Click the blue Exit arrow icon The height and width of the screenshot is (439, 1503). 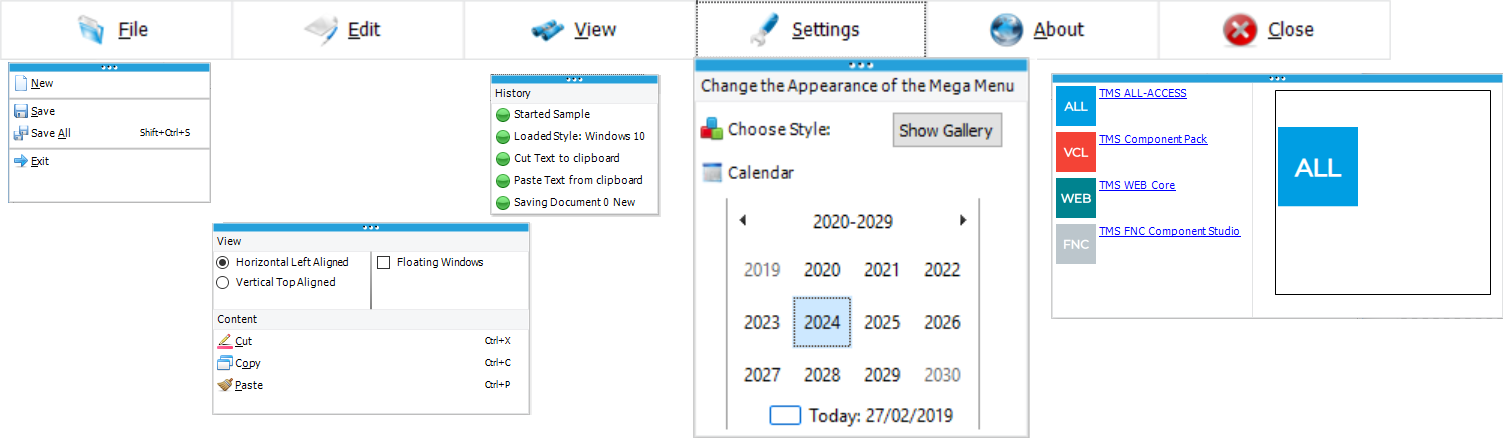point(21,161)
